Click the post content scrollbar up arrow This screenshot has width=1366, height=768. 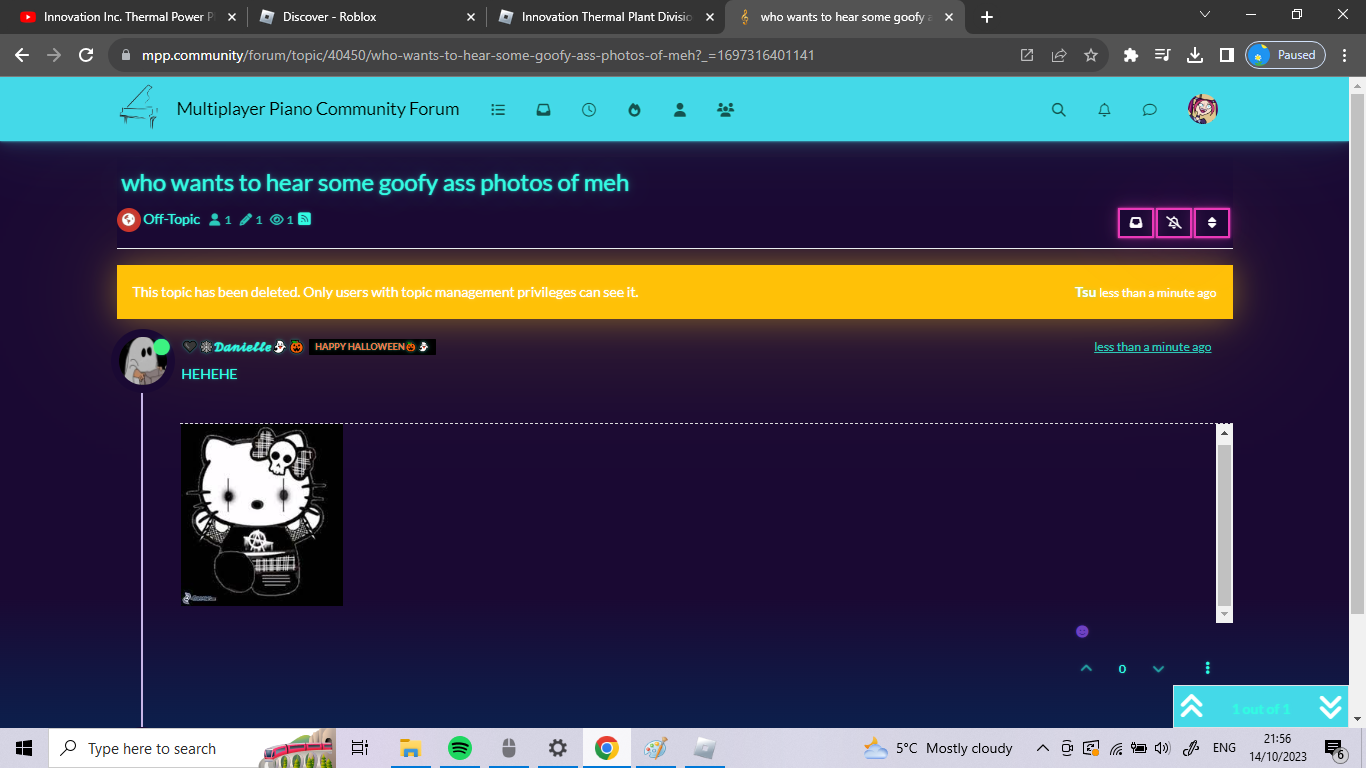click(x=1224, y=433)
